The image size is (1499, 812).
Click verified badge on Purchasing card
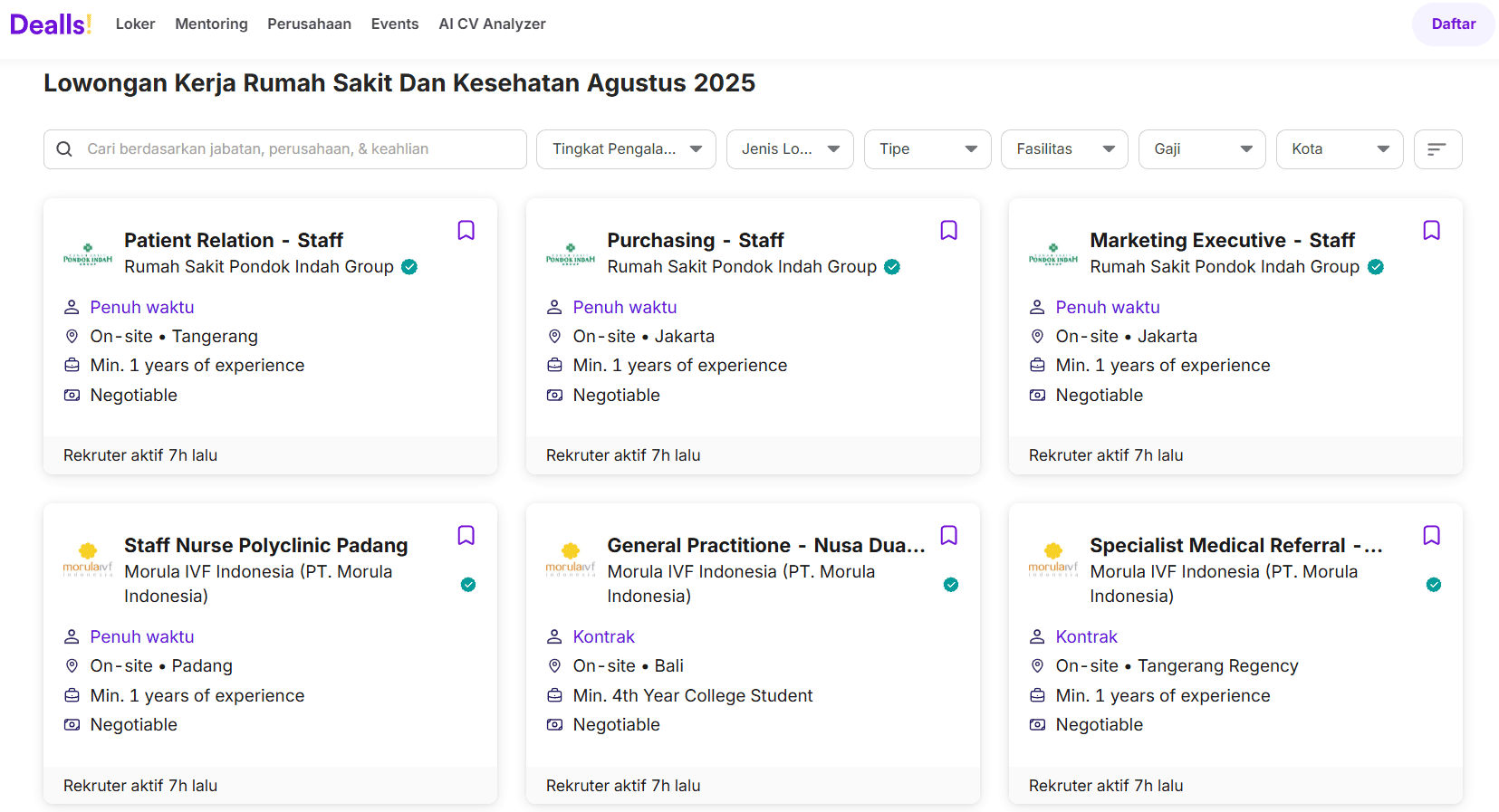pos(892,267)
